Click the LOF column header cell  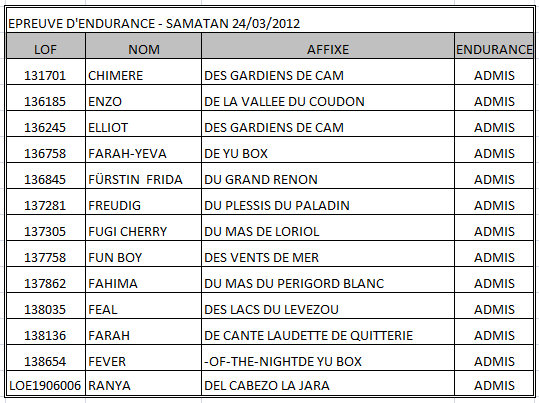[x=46, y=46]
